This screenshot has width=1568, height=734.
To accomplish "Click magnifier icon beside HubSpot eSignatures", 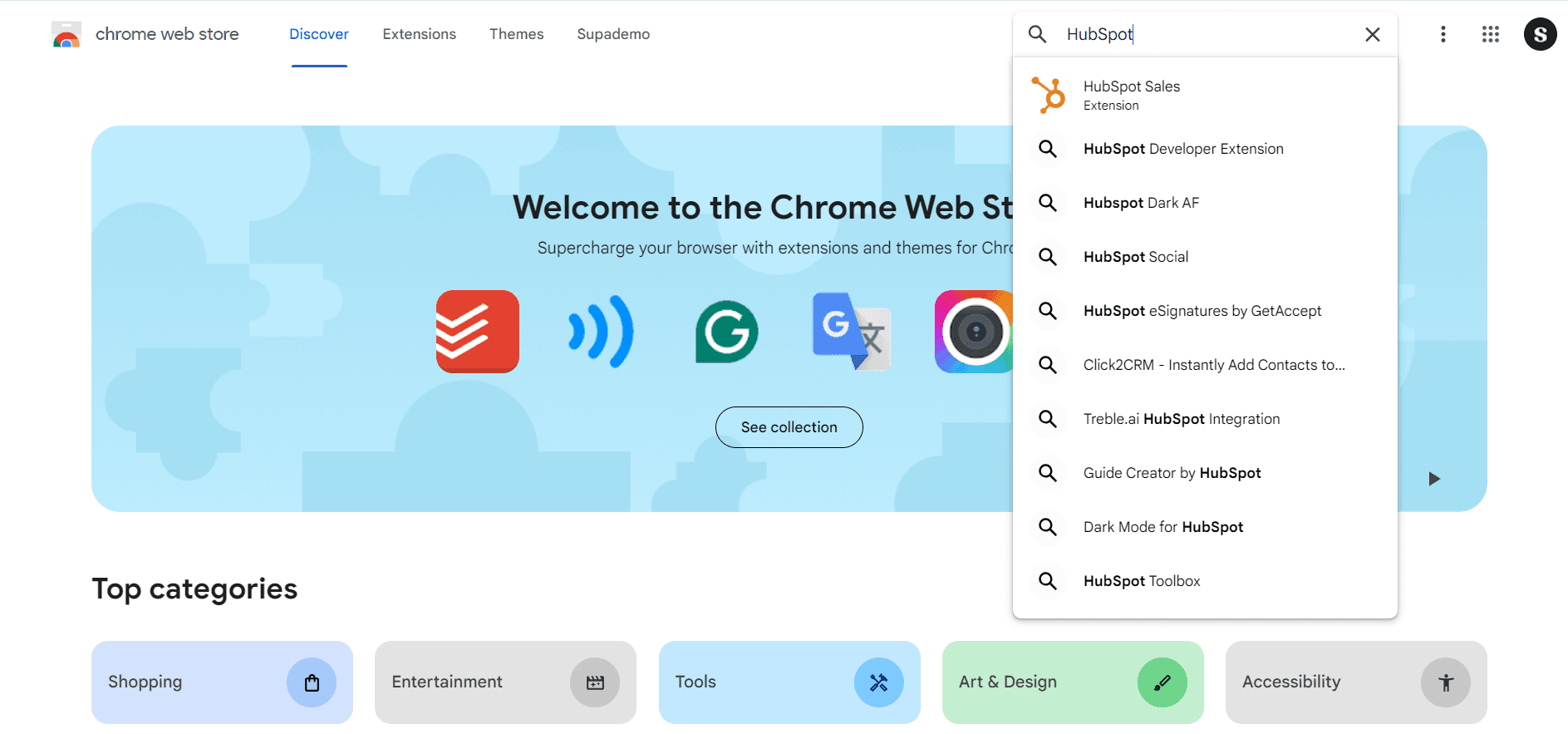I will pos(1048,311).
